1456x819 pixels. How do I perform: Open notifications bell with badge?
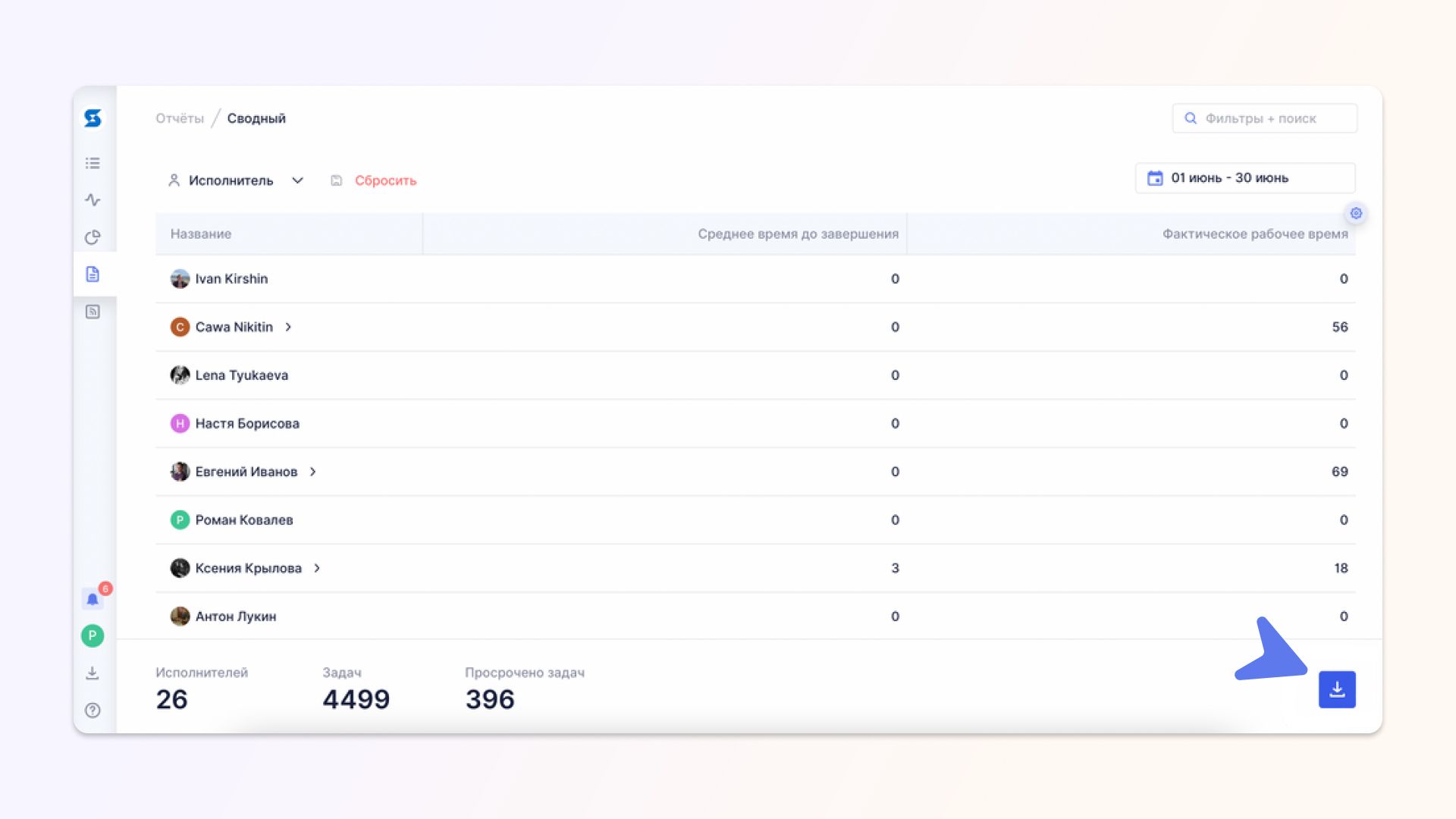(93, 599)
